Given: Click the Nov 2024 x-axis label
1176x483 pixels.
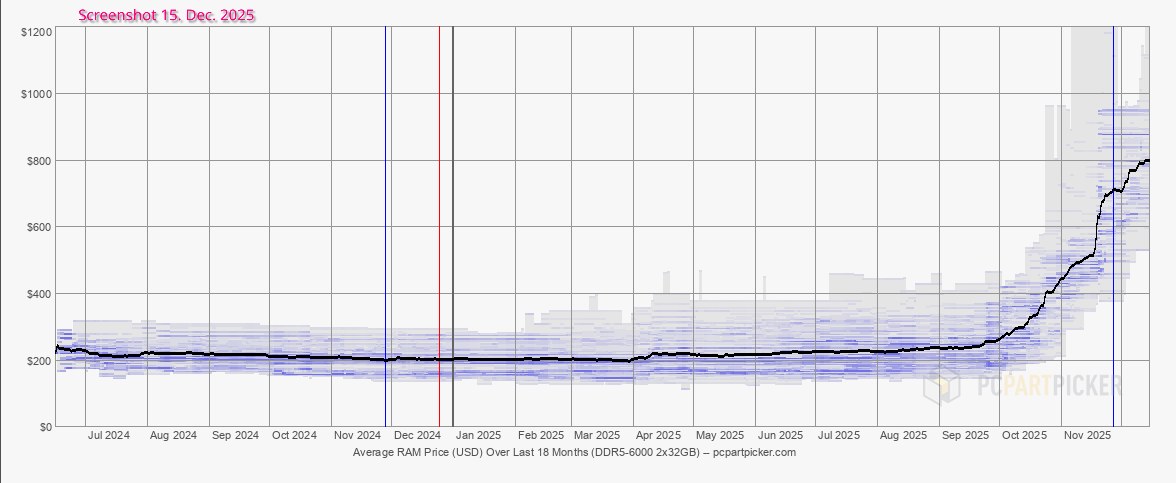Looking at the screenshot, I should (358, 435).
